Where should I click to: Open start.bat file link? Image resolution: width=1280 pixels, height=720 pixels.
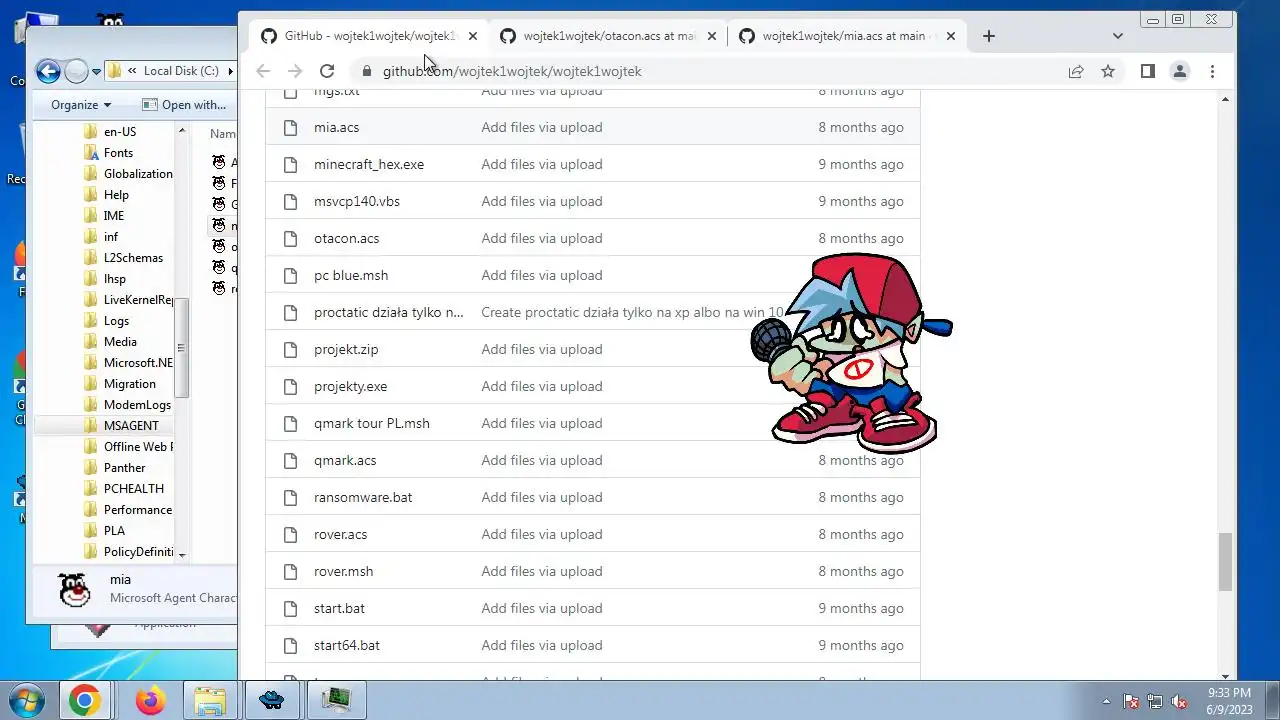click(339, 608)
